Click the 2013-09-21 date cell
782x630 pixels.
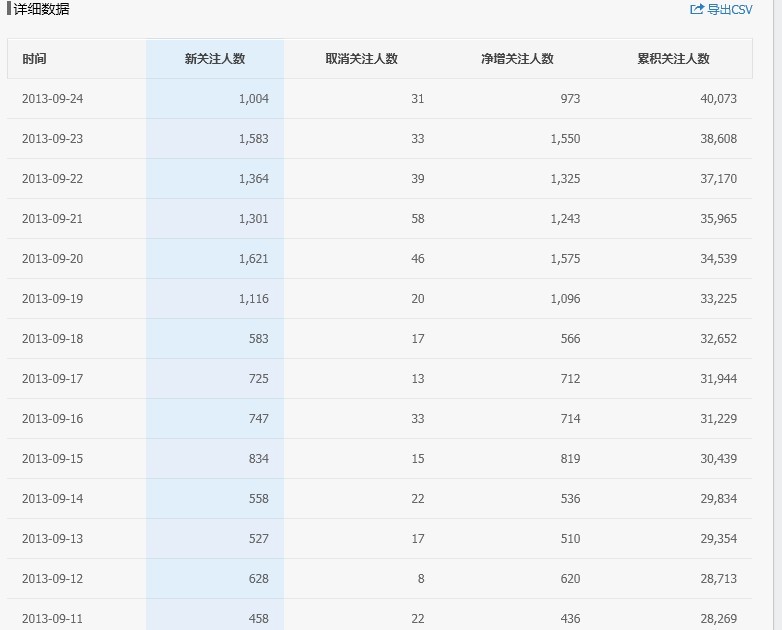point(52,219)
